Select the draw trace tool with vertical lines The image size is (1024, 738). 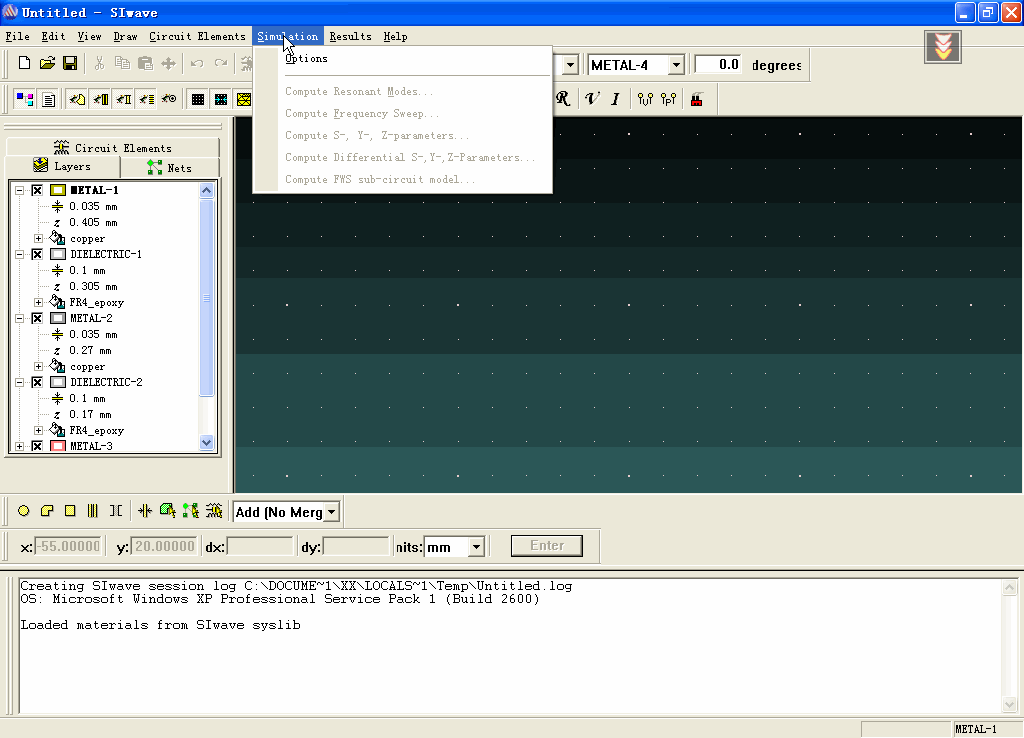[93, 511]
